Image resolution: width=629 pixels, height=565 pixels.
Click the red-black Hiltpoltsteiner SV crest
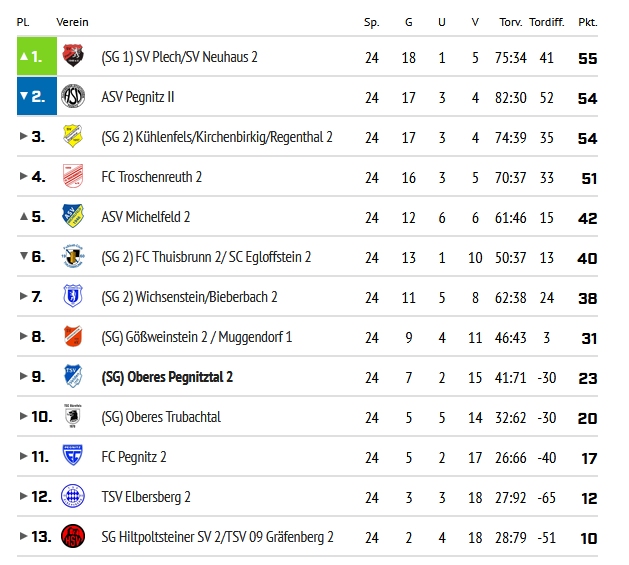73,536
